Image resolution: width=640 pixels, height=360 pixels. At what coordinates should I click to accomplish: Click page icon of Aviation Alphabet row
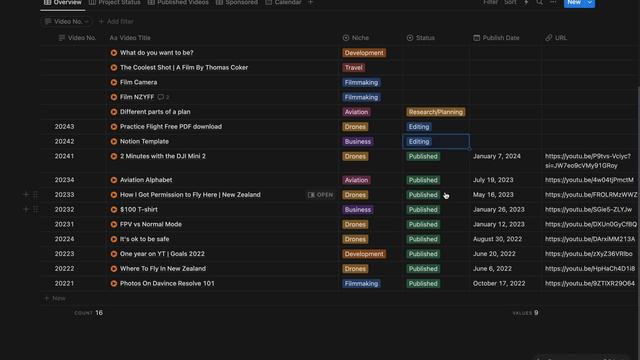114,180
